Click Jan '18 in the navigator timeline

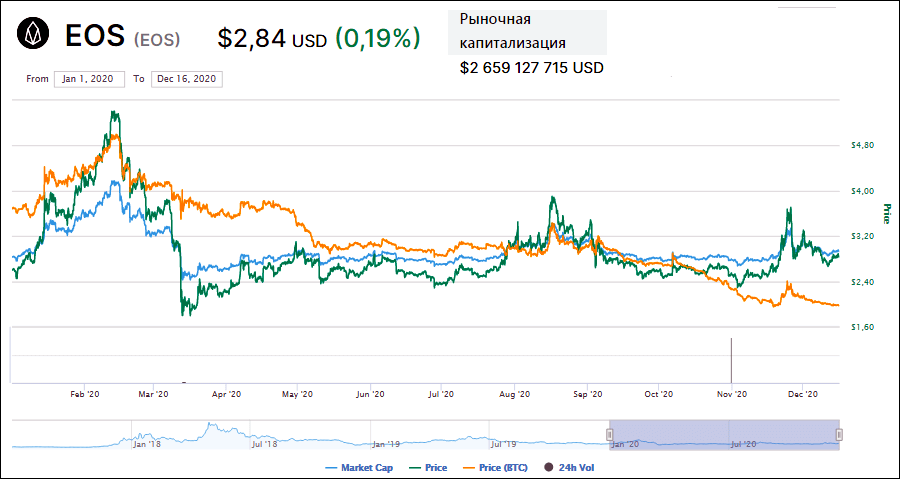(x=144, y=442)
